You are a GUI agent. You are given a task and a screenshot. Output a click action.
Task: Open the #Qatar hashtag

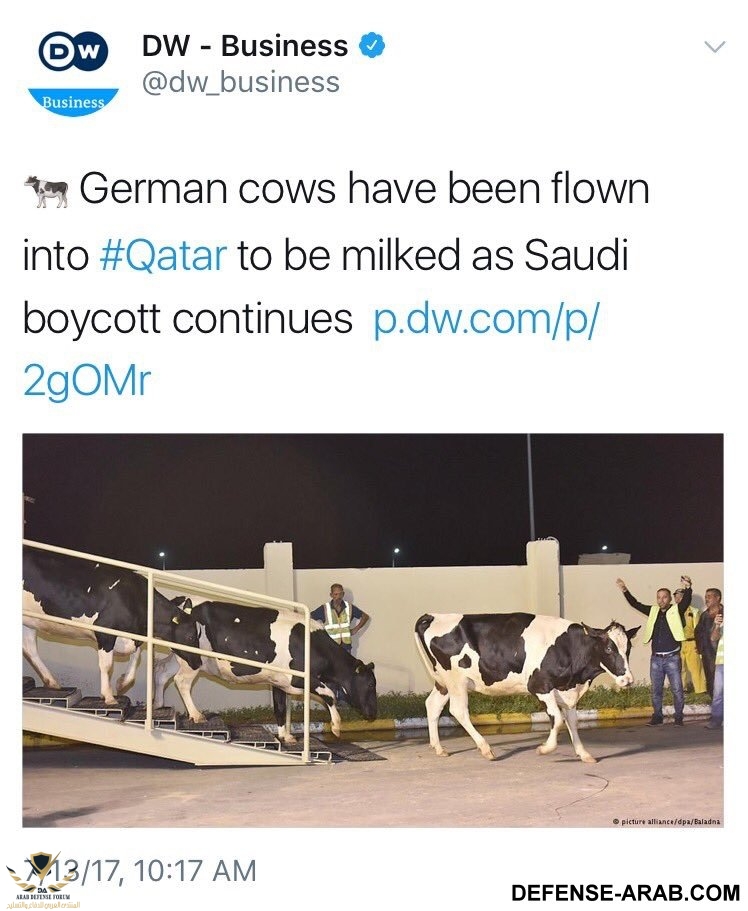tap(164, 255)
